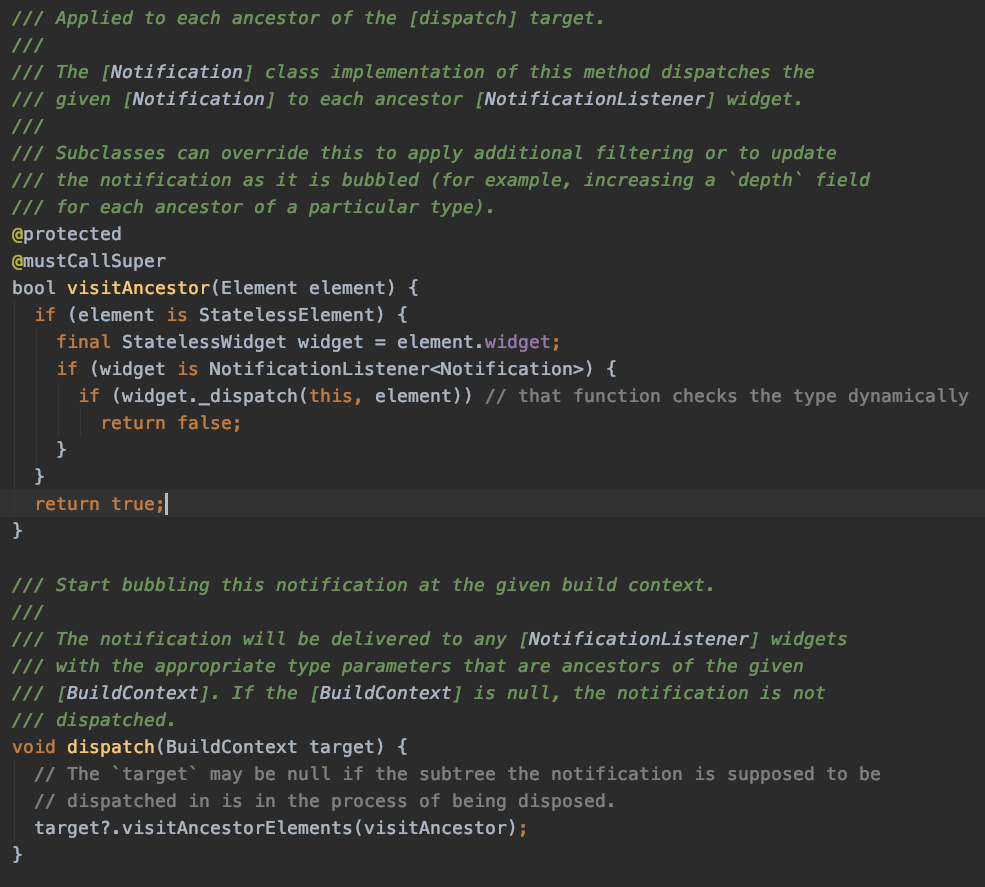
Task: Click the 'final' keyword
Action: 83,342
